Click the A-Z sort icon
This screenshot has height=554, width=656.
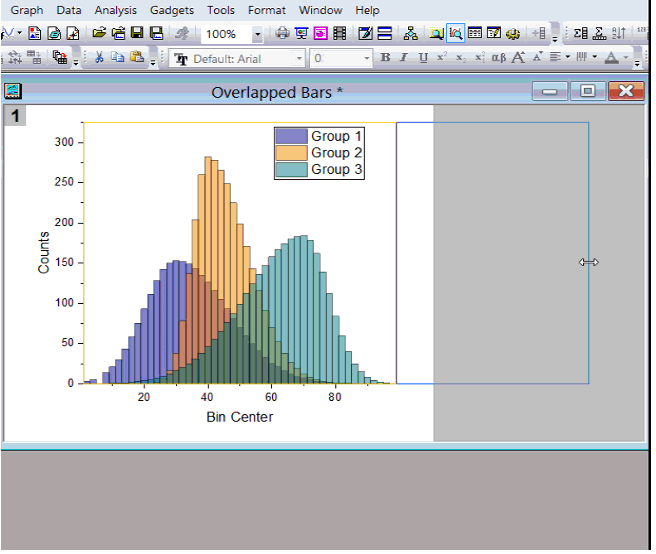pyautogui.click(x=619, y=33)
